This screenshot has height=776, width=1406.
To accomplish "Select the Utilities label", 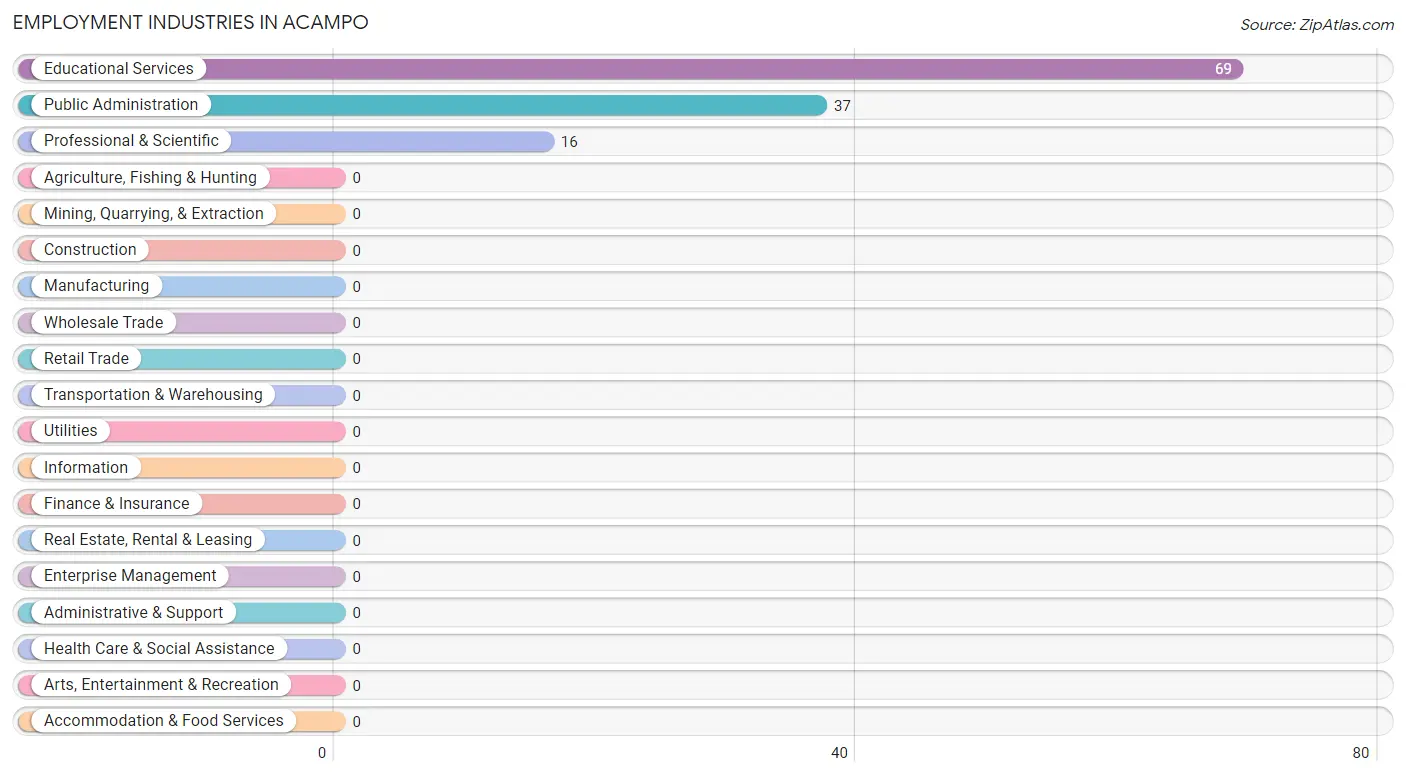I will (71, 431).
